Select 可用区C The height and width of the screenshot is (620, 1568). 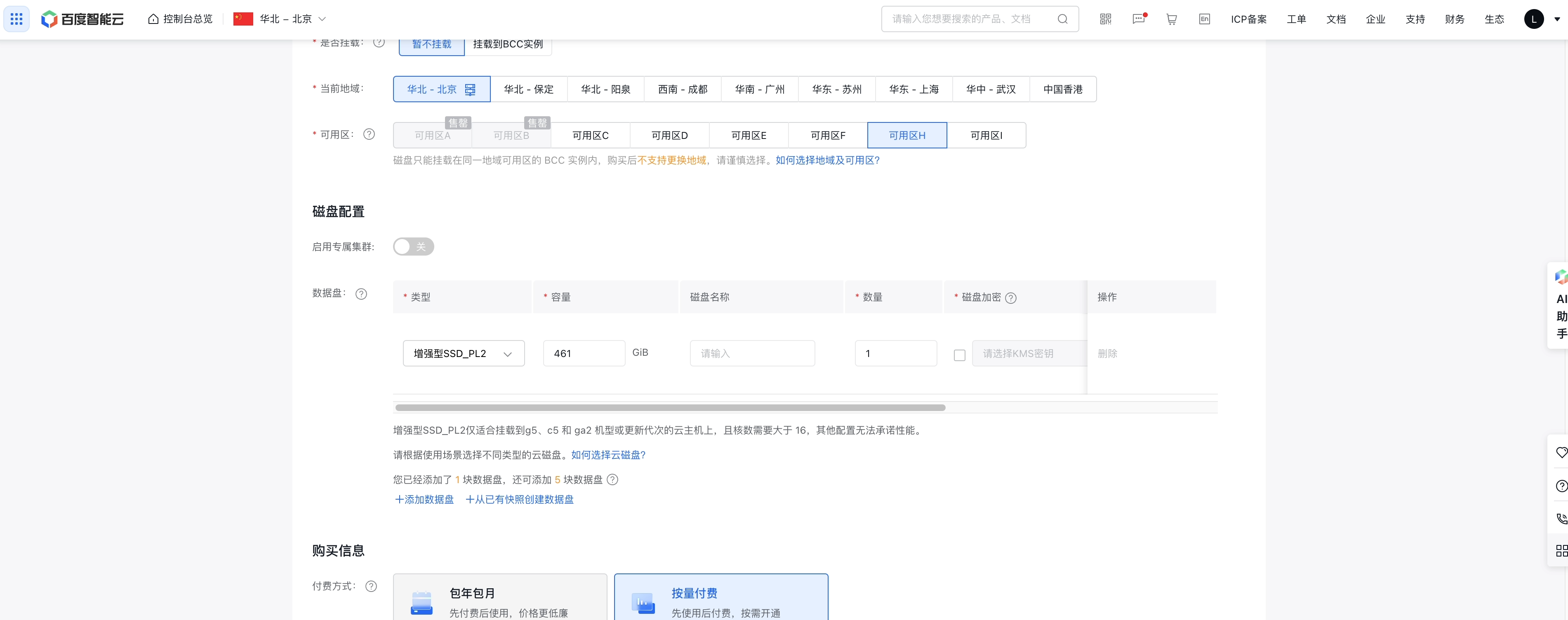point(591,135)
